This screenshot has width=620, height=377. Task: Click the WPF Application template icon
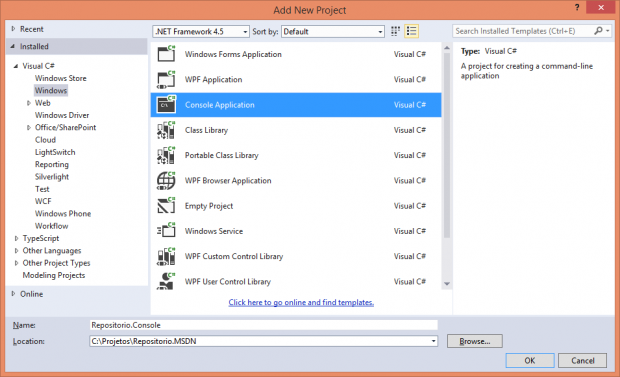point(166,80)
